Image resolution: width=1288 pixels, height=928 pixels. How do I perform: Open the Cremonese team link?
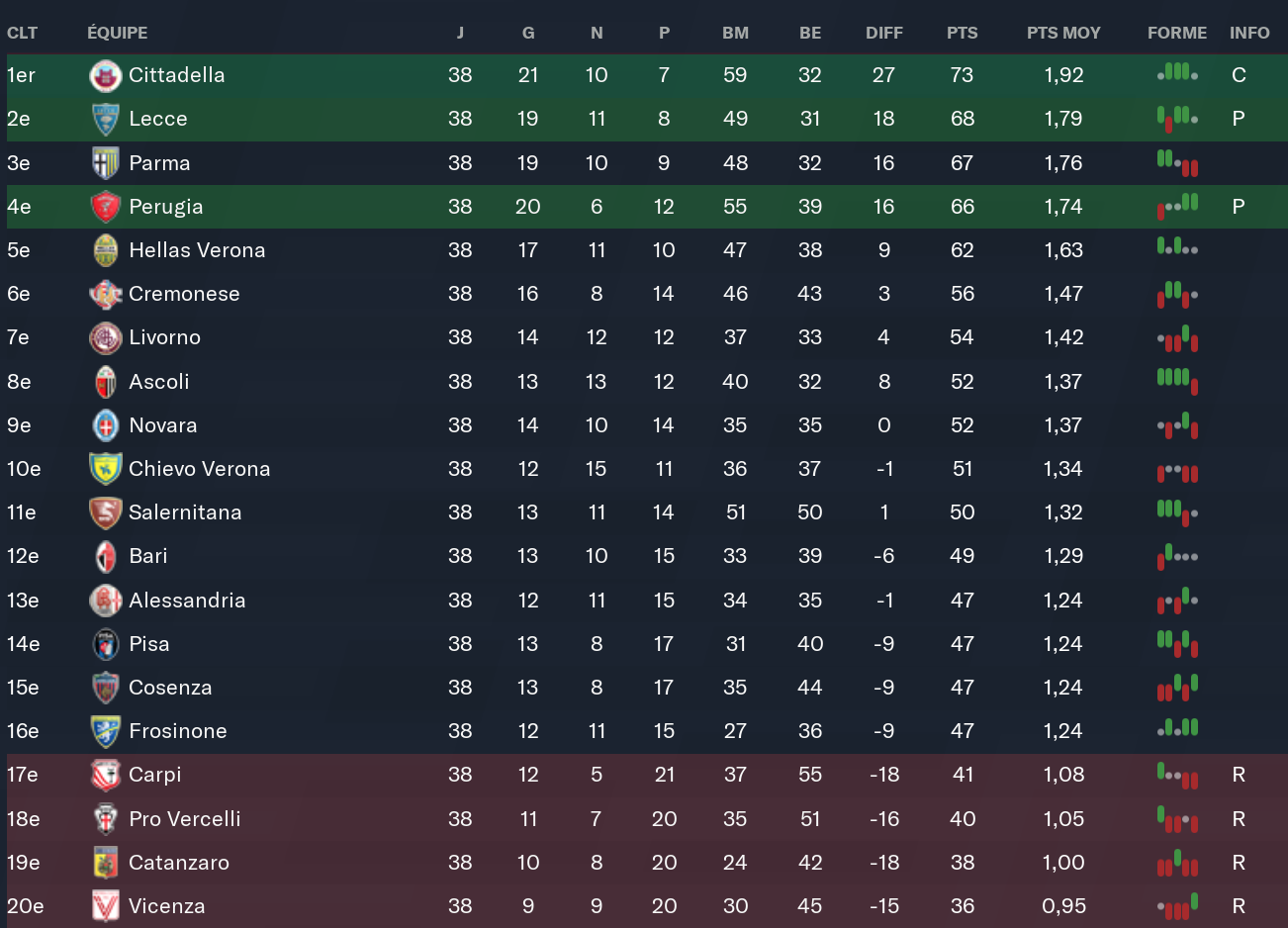click(184, 294)
